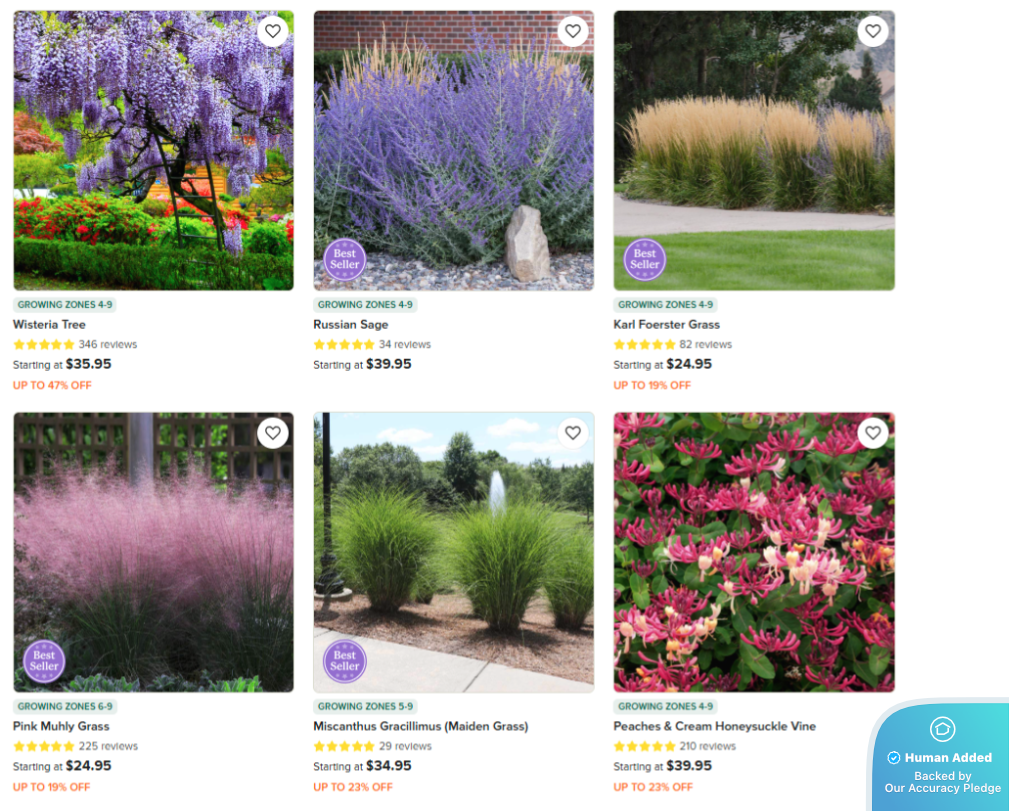This screenshot has width=1009, height=811.
Task: Open Russian Sage product link
Action: coord(351,324)
